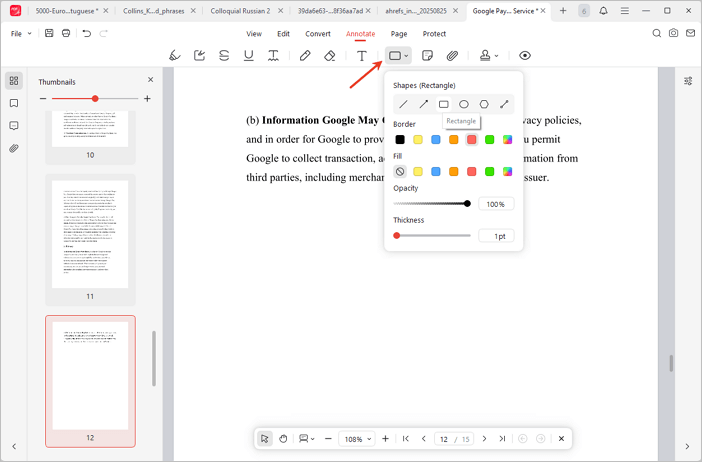Viewport: 702px width, 462px height.
Task: Choose the blue Border color swatch
Action: [x=436, y=140]
